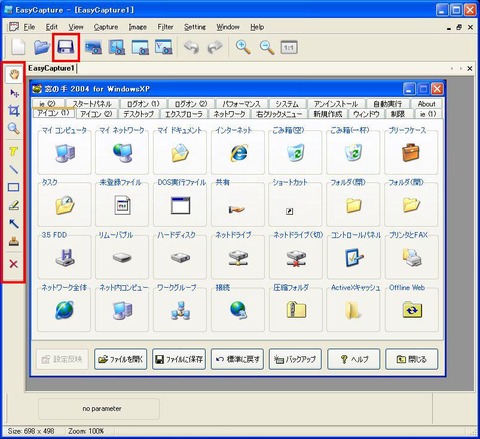Click the application icon in the menu bar

coord(14,27)
